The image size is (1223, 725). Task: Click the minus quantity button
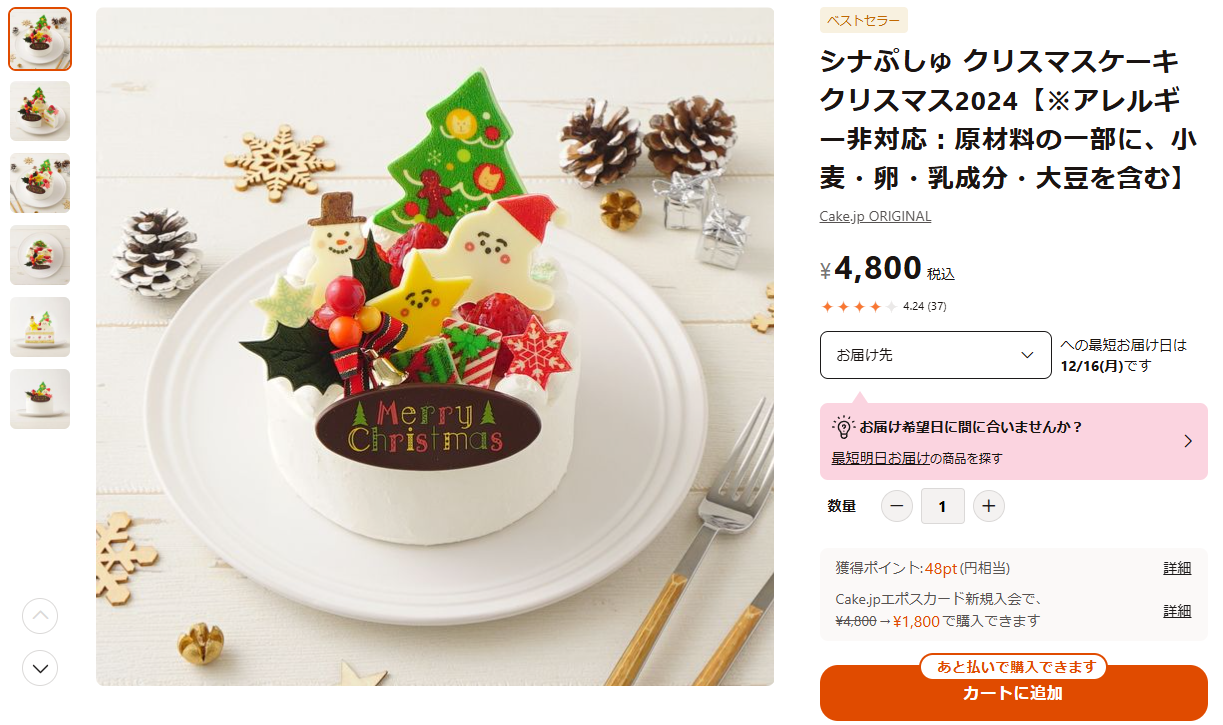(x=897, y=506)
